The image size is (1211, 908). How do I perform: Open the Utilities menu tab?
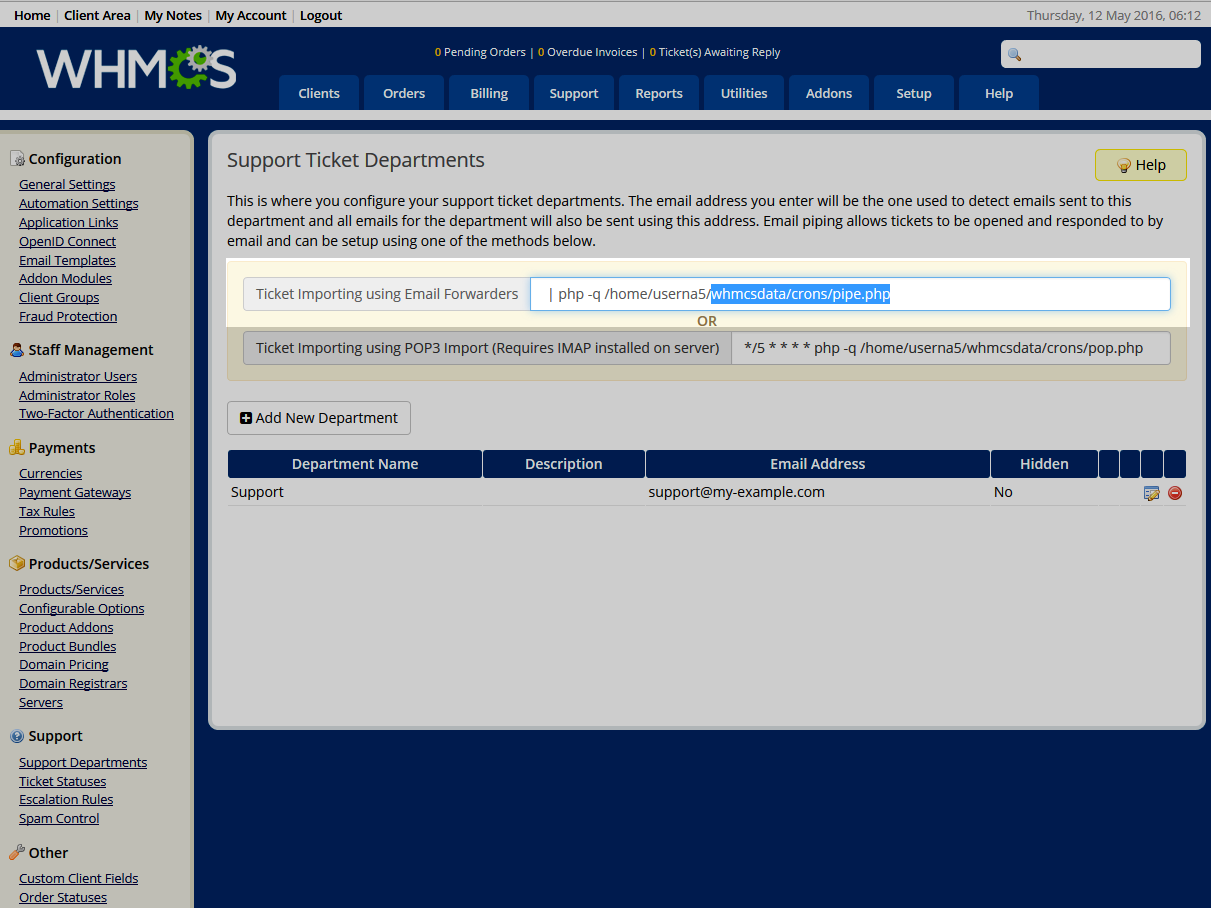[x=744, y=93]
